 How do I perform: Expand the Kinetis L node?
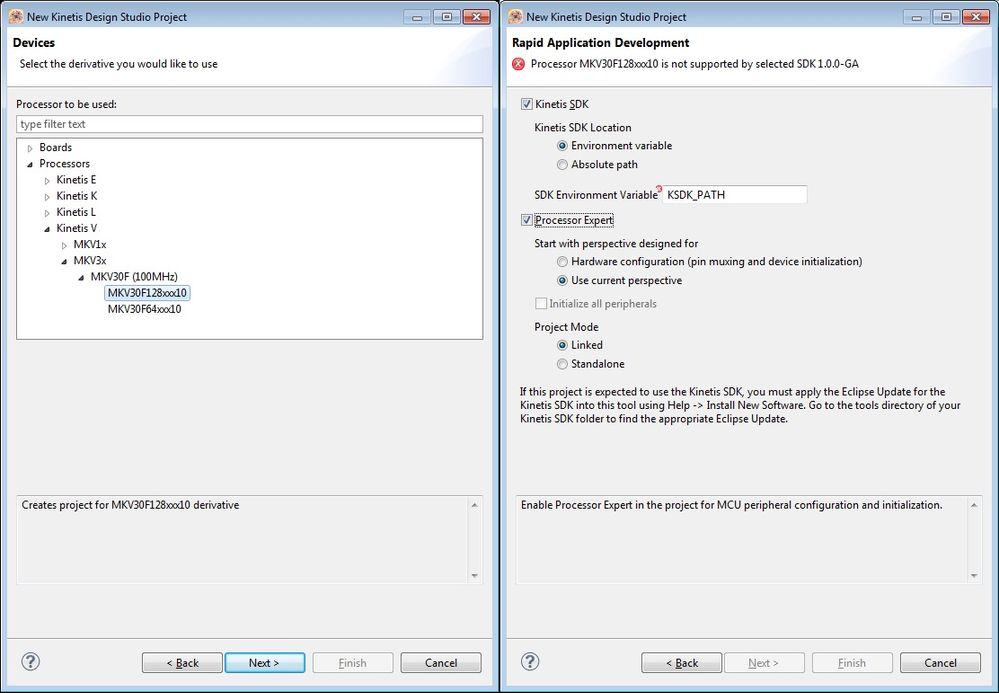pyautogui.click(x=47, y=213)
